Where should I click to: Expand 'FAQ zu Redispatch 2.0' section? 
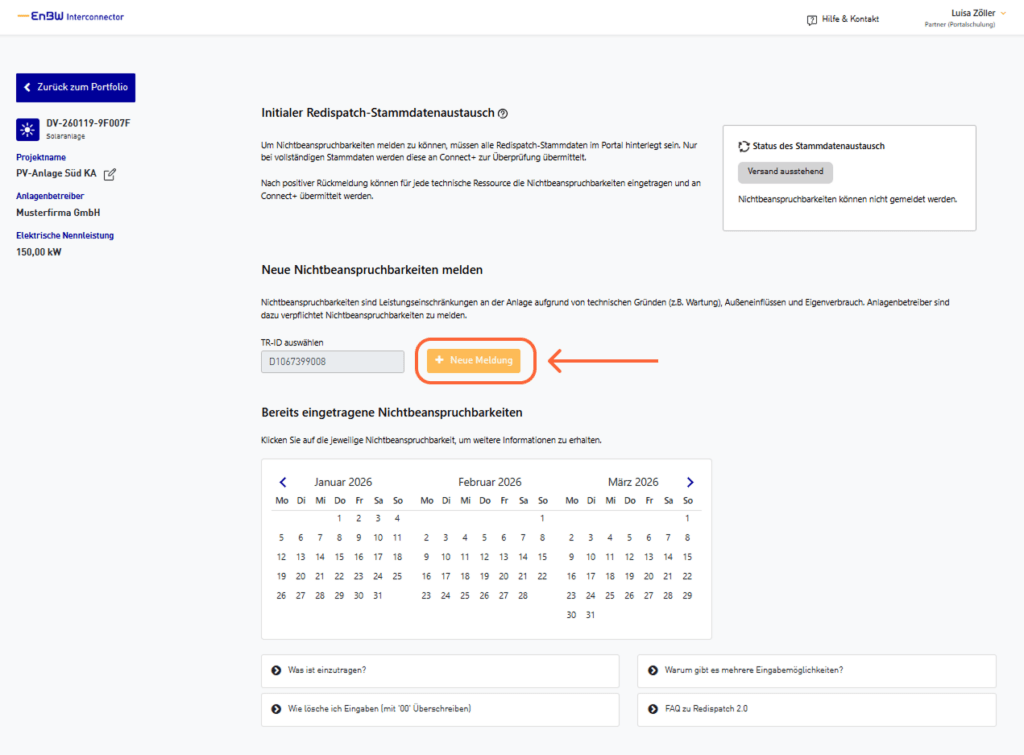[x=816, y=708]
